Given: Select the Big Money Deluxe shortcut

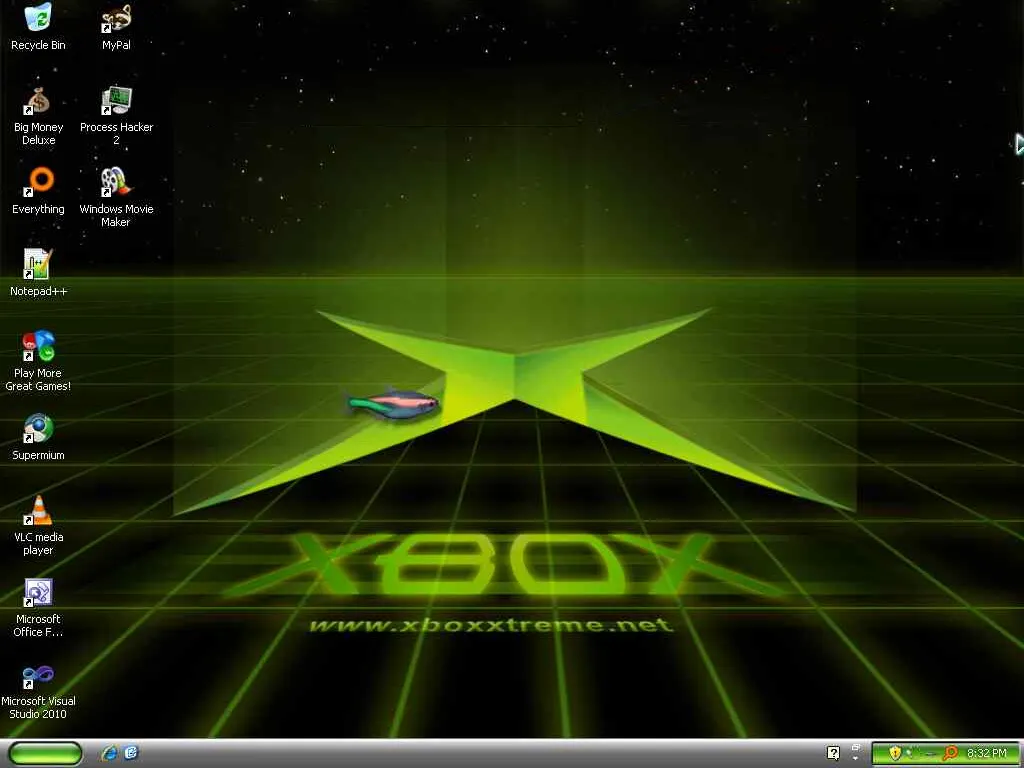Looking at the screenshot, I should [x=38, y=116].
